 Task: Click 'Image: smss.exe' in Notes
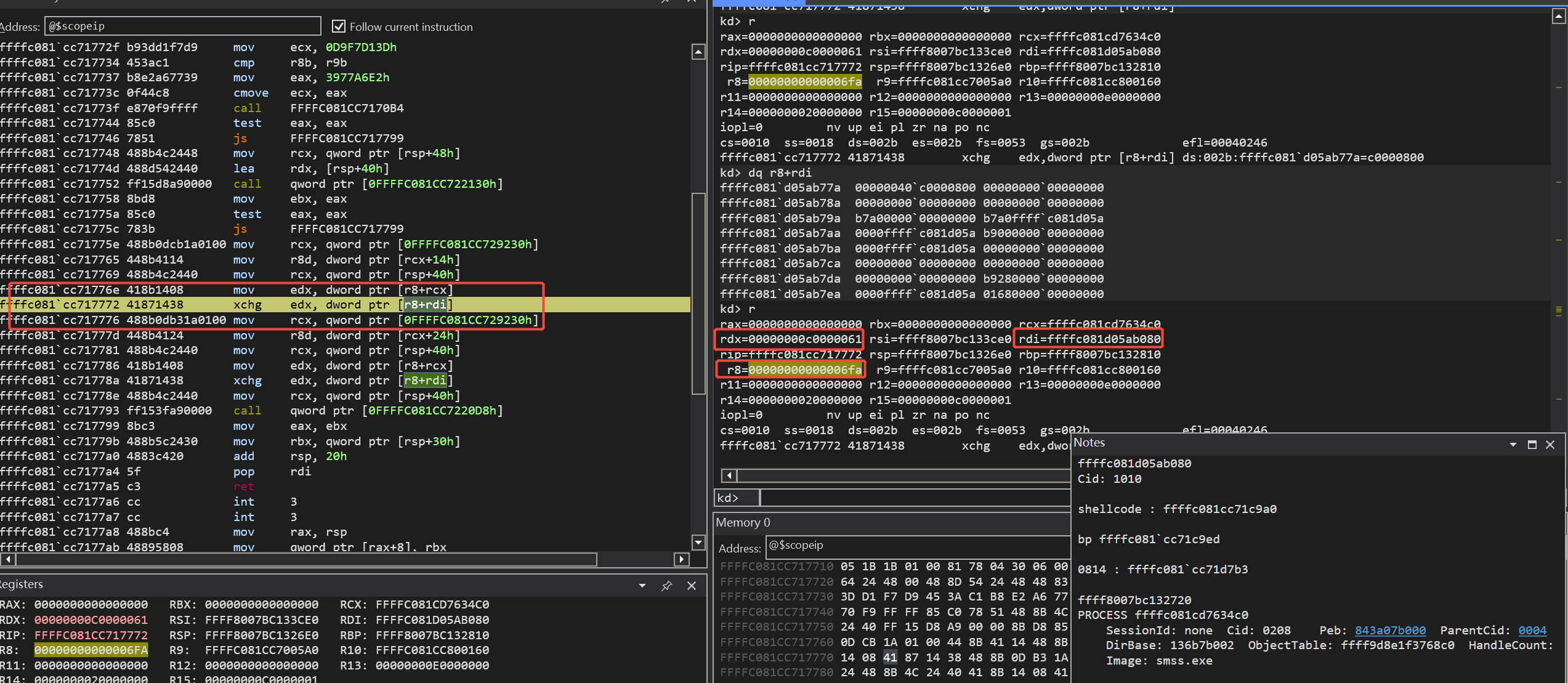click(1159, 660)
